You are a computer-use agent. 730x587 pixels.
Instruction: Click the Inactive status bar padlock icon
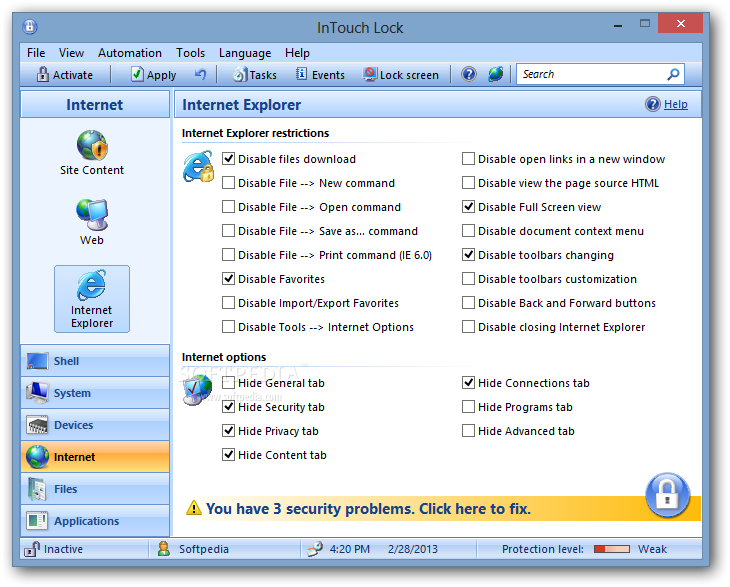tap(32, 549)
